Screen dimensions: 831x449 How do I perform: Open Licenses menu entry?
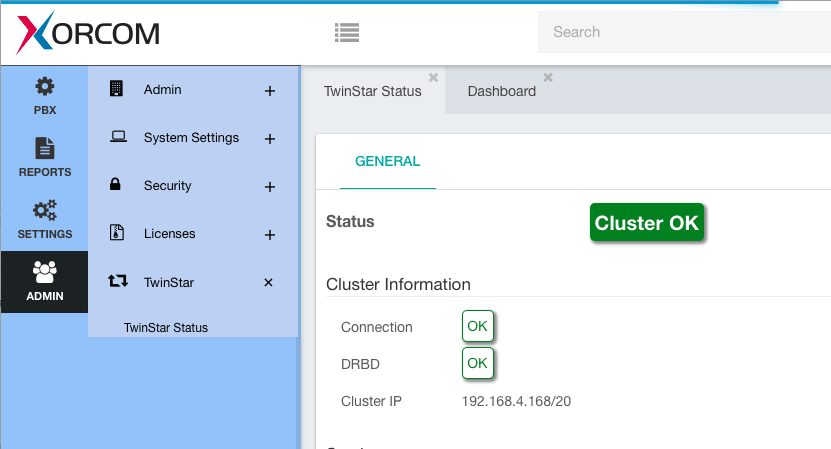click(x=170, y=234)
